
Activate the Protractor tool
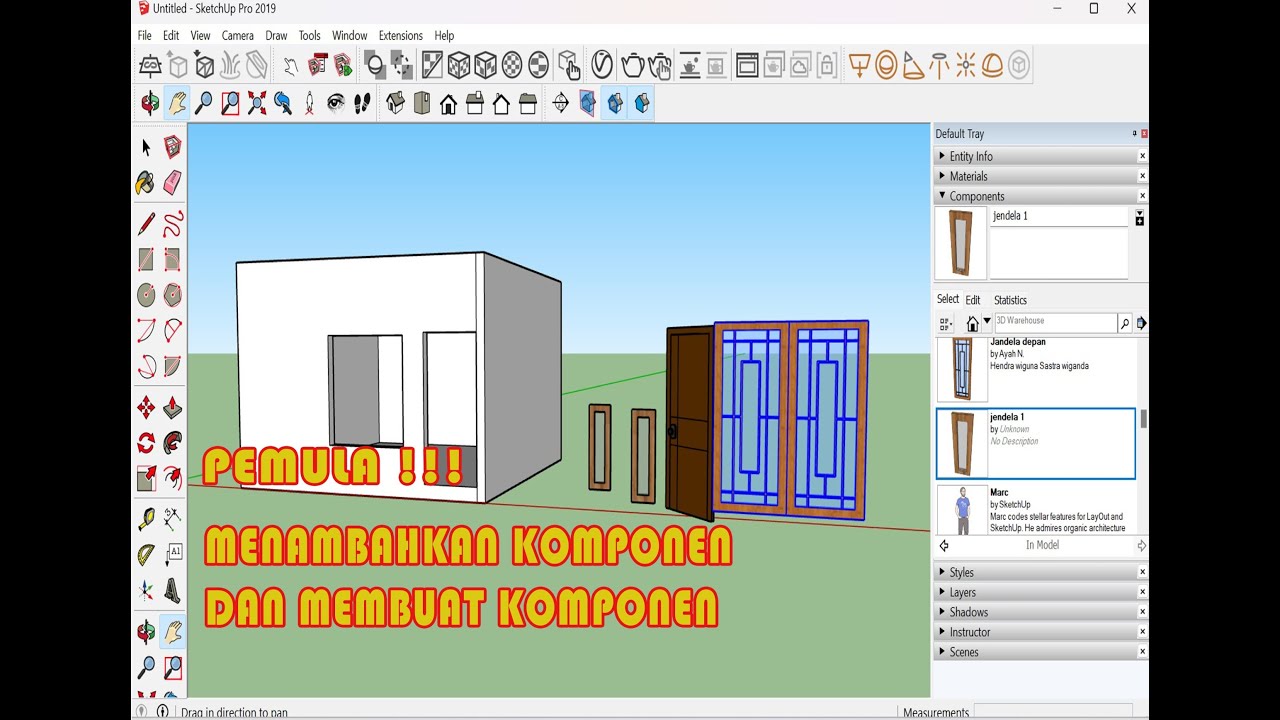click(x=146, y=555)
